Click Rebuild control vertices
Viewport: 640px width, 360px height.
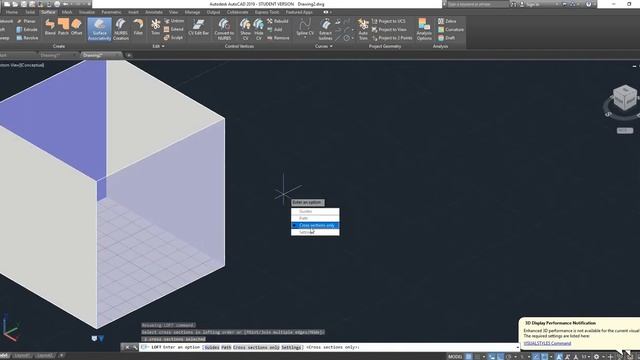278,21
